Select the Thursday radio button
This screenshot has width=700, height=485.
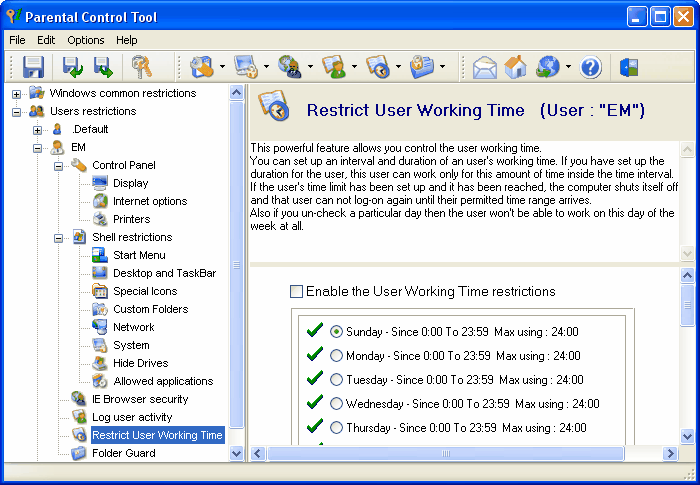coord(336,428)
